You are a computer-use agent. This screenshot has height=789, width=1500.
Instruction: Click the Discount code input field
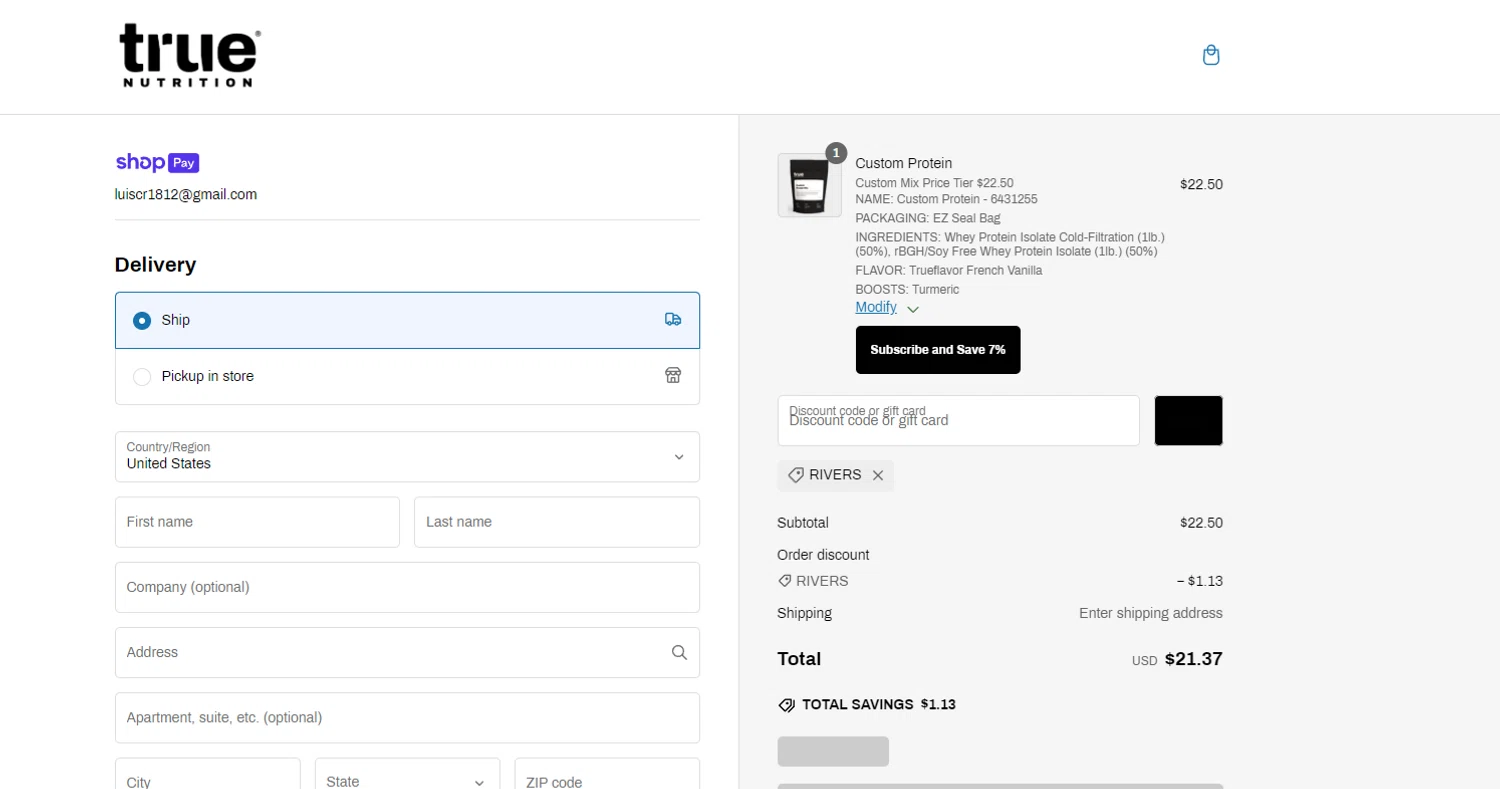[x=958, y=421]
